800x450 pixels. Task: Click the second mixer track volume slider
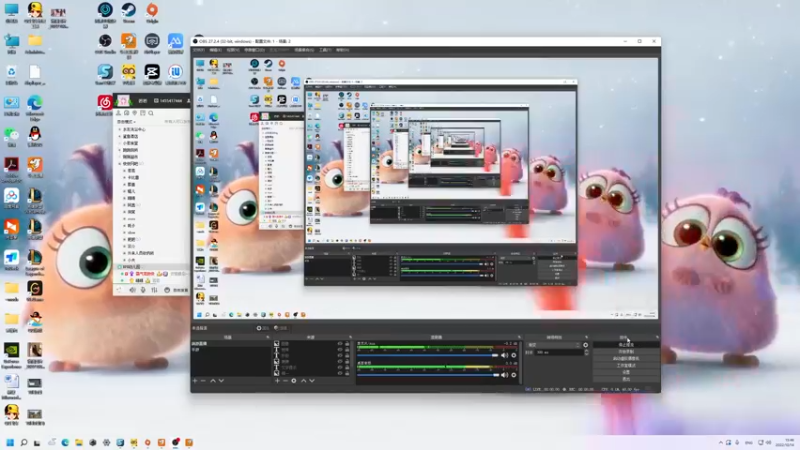(x=428, y=375)
